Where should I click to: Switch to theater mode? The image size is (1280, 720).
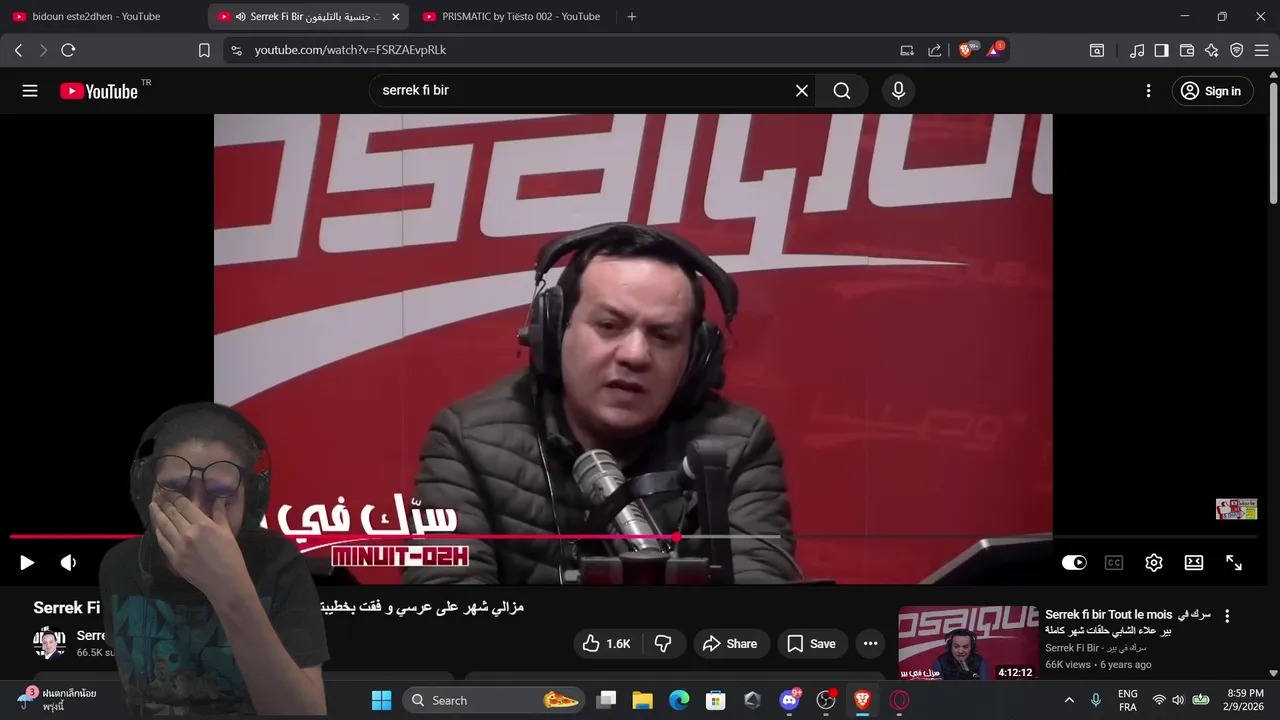[x=1194, y=563]
